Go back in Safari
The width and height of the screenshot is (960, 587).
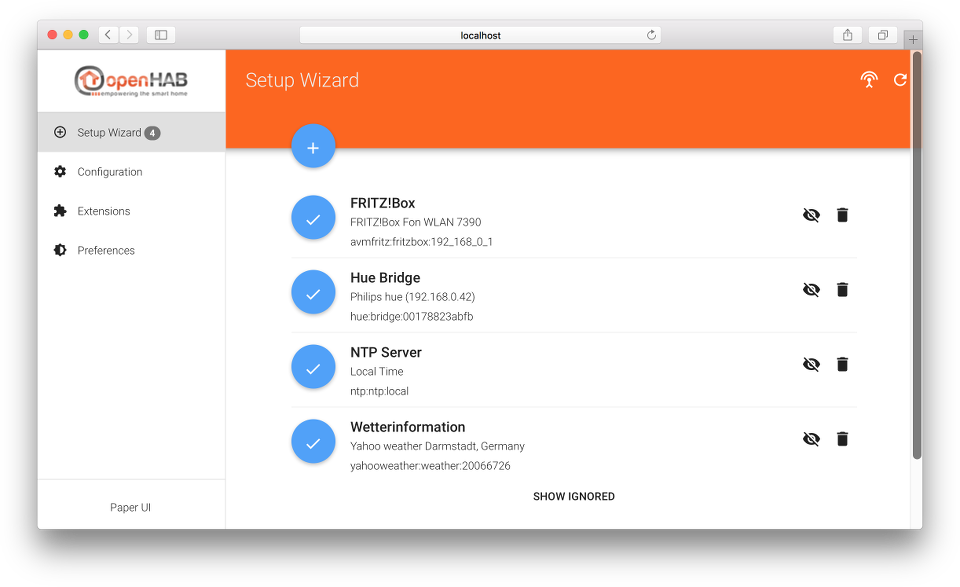108,35
